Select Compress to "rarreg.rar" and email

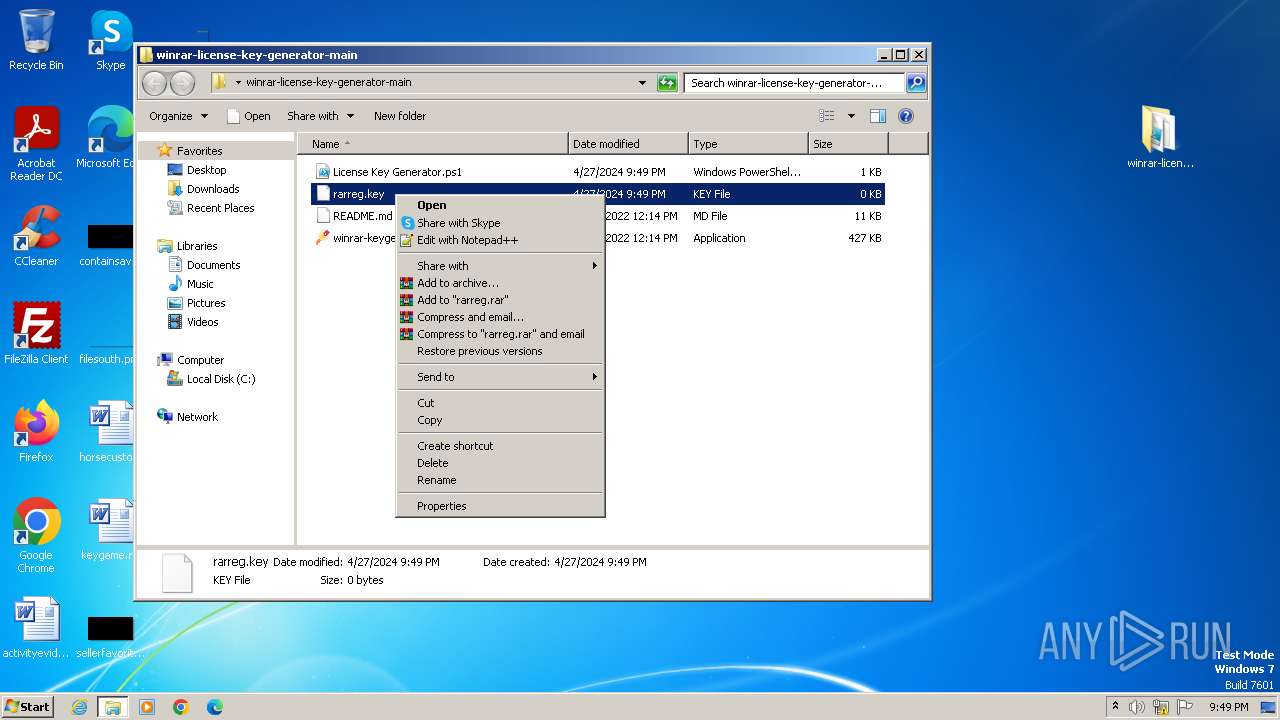click(x=500, y=334)
